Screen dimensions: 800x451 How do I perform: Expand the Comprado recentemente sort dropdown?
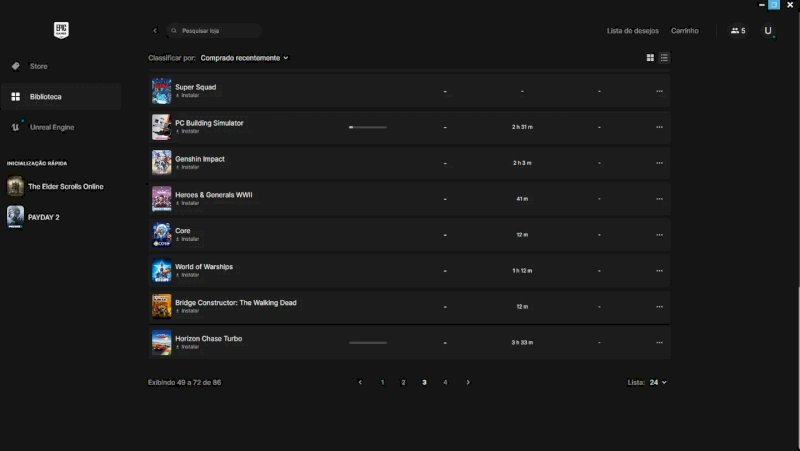click(244, 58)
